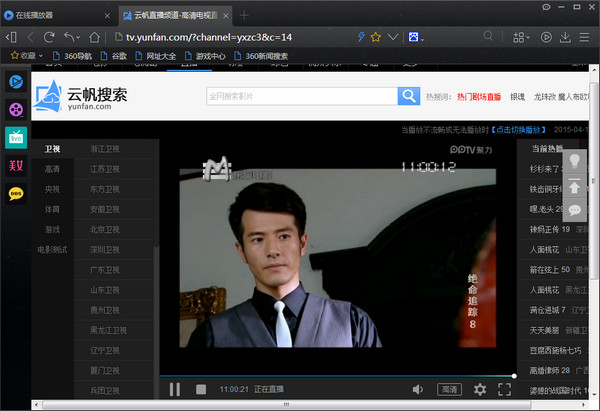This screenshot has width=600, height=411.
Task: Stop the video with the square button
Action: point(200,389)
